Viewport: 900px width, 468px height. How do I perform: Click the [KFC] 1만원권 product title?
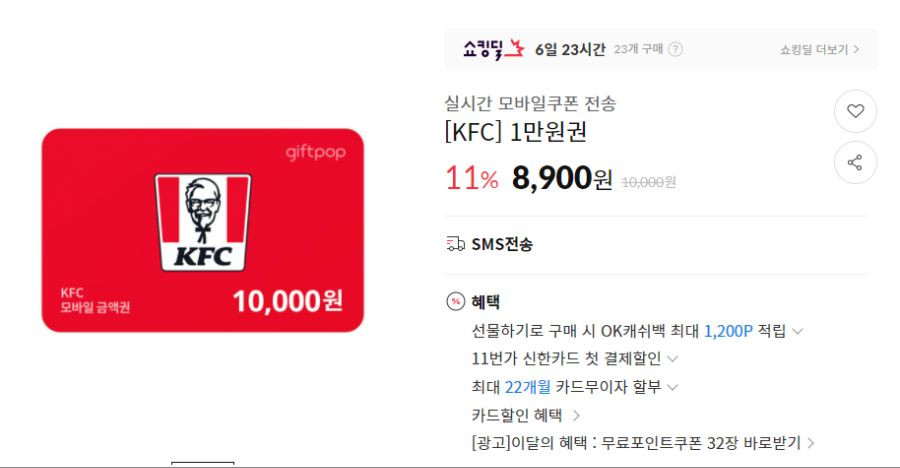click(515, 132)
